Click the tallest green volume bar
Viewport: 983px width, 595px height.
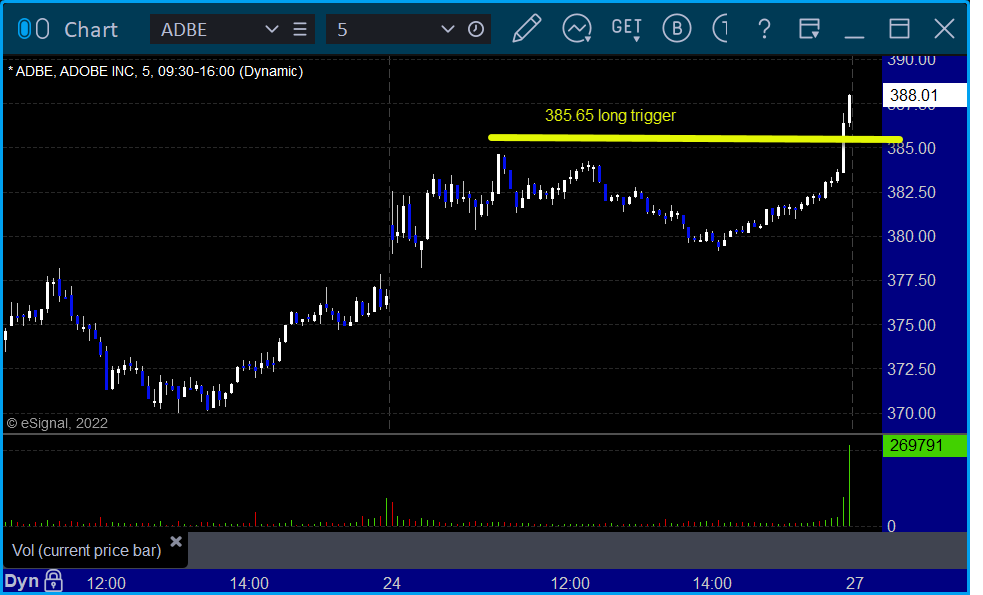coord(849,486)
